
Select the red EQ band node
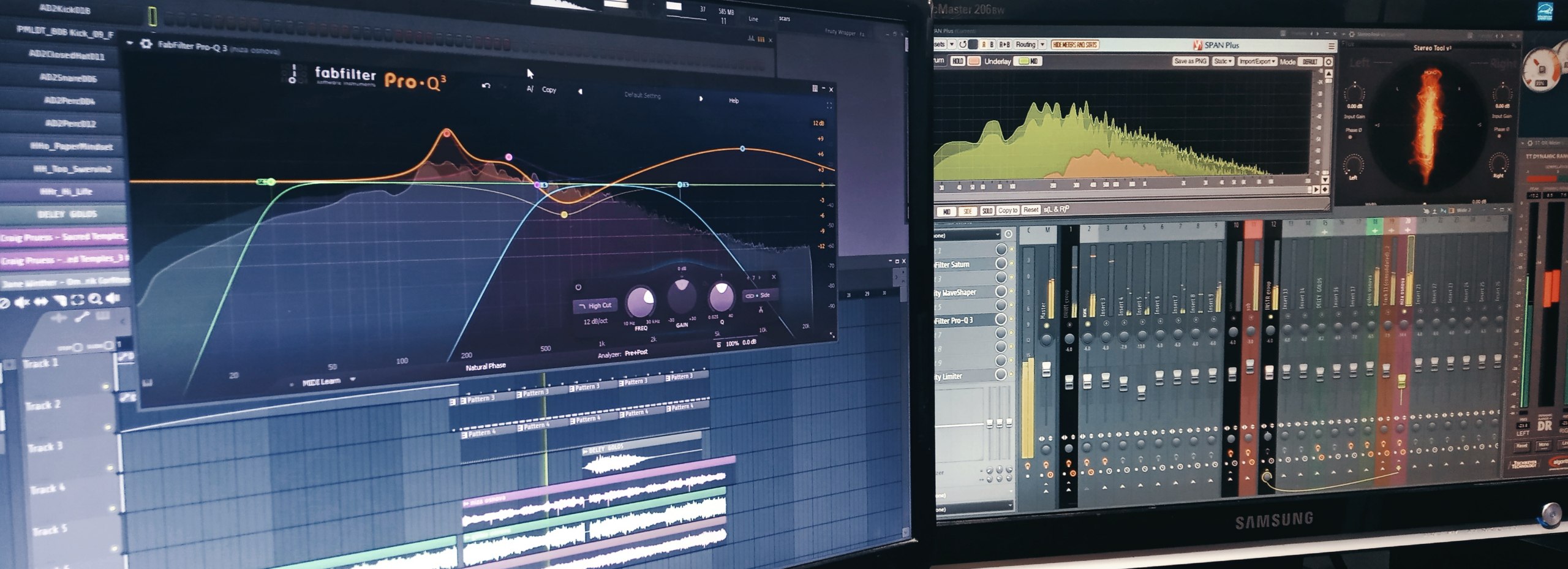pyautogui.click(x=447, y=133)
